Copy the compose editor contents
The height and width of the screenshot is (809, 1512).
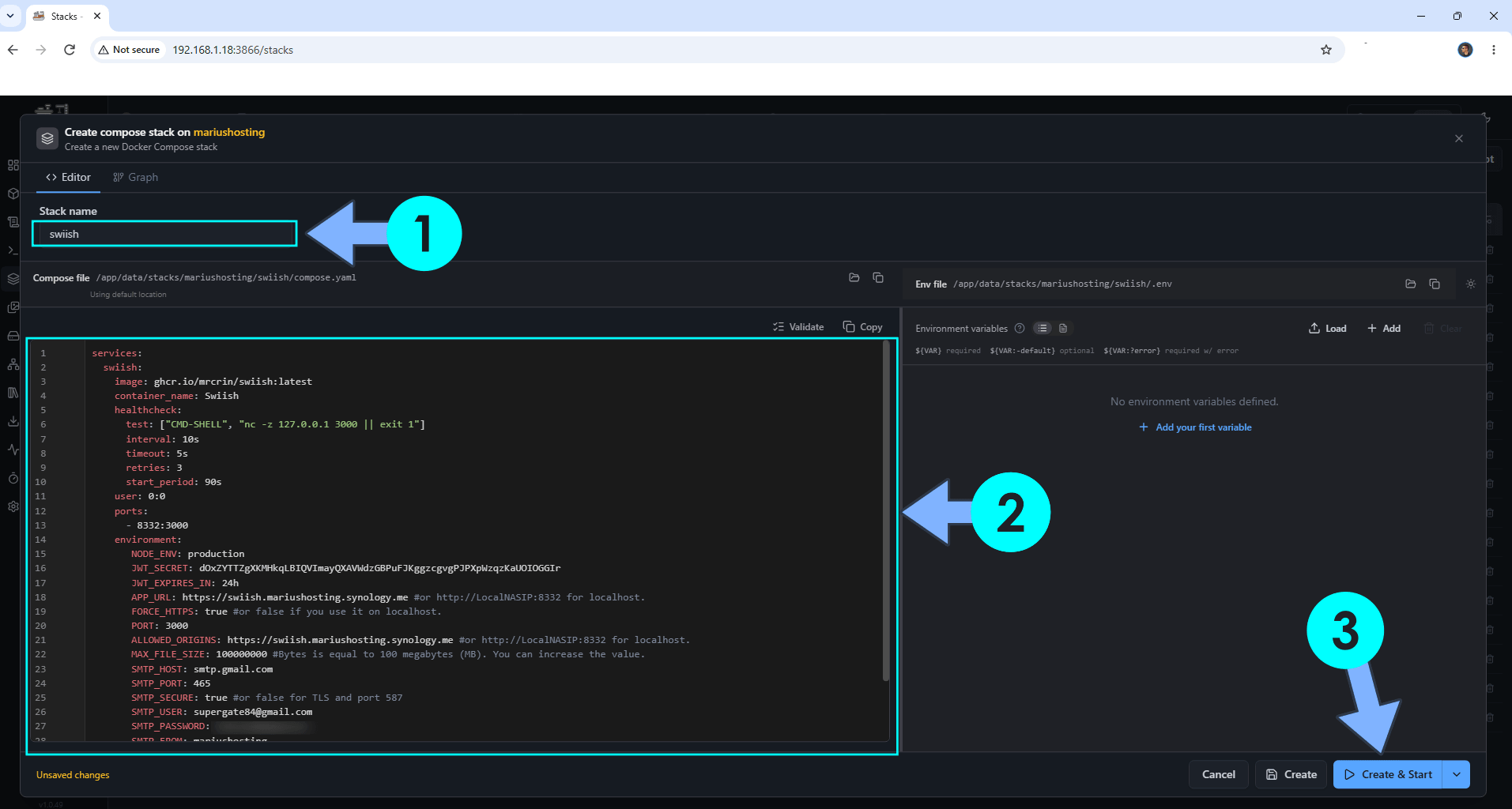click(x=862, y=327)
